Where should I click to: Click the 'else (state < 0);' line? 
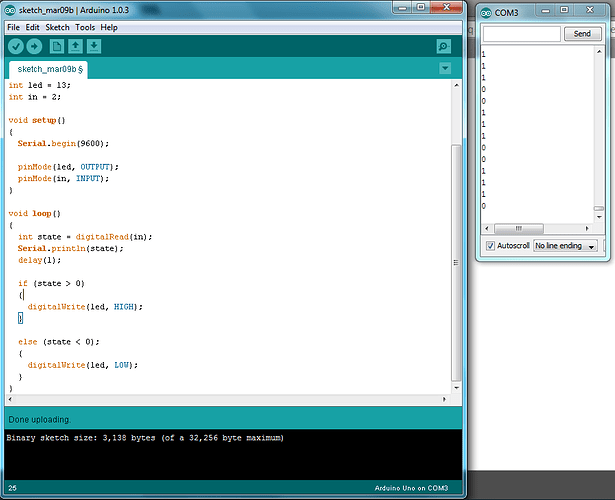point(58,342)
